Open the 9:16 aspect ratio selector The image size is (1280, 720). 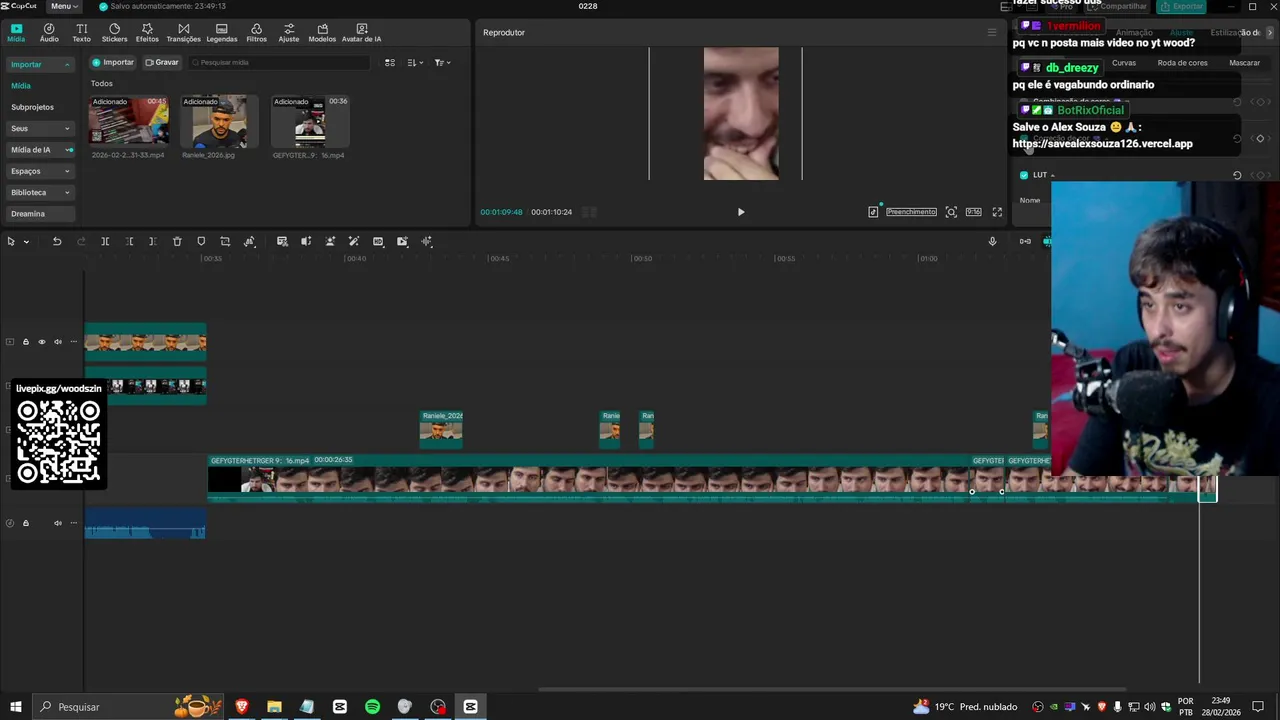pos(973,212)
